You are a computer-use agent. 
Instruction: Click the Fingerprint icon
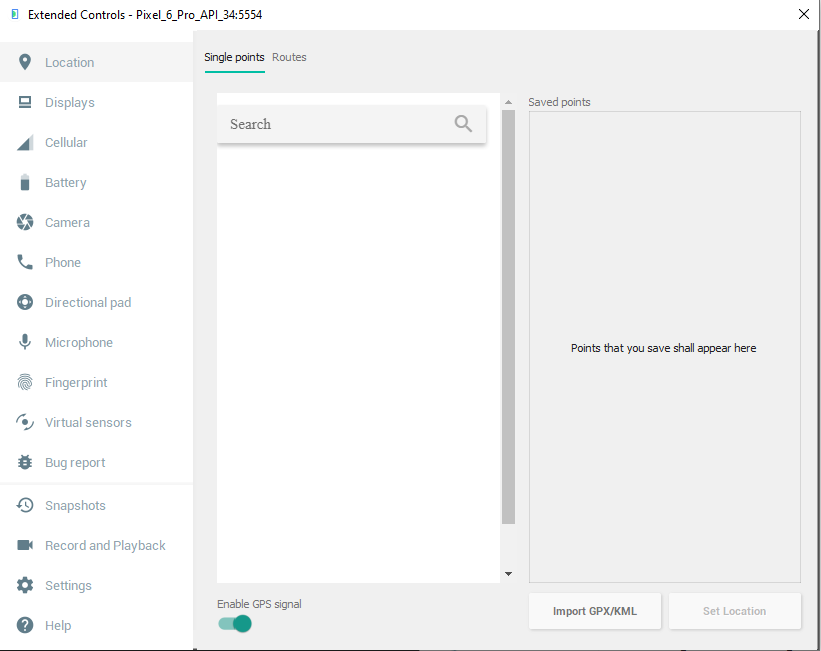[x=25, y=382]
